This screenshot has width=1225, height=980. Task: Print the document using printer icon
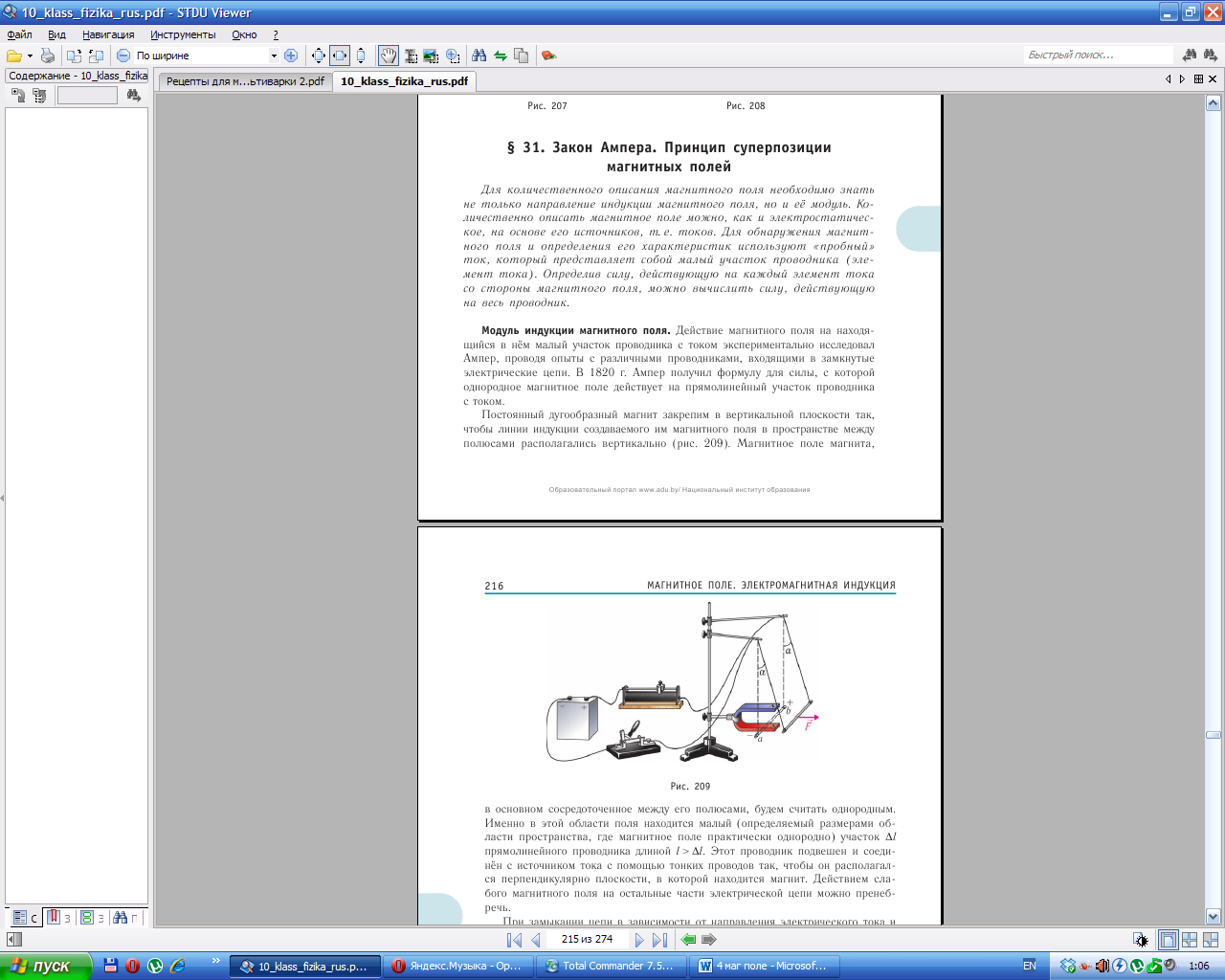click(47, 56)
